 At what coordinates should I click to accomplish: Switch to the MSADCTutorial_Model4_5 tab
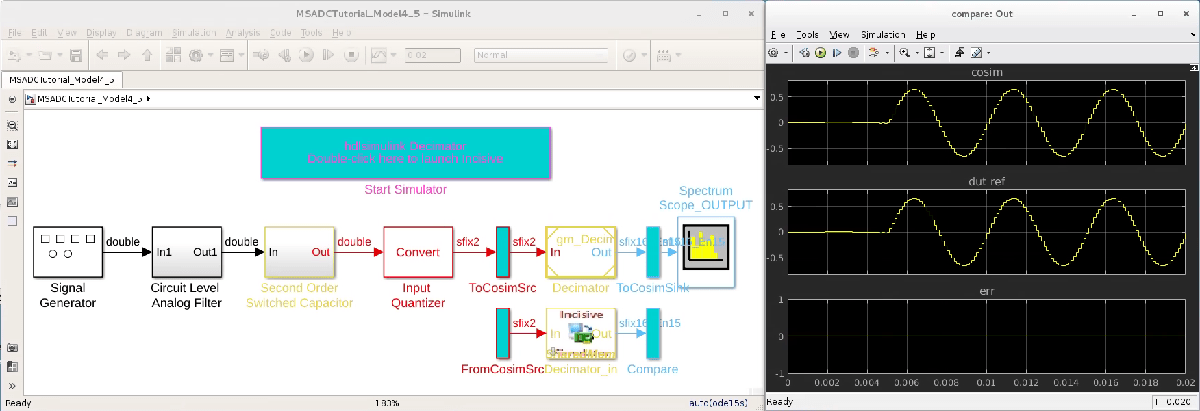coord(62,78)
